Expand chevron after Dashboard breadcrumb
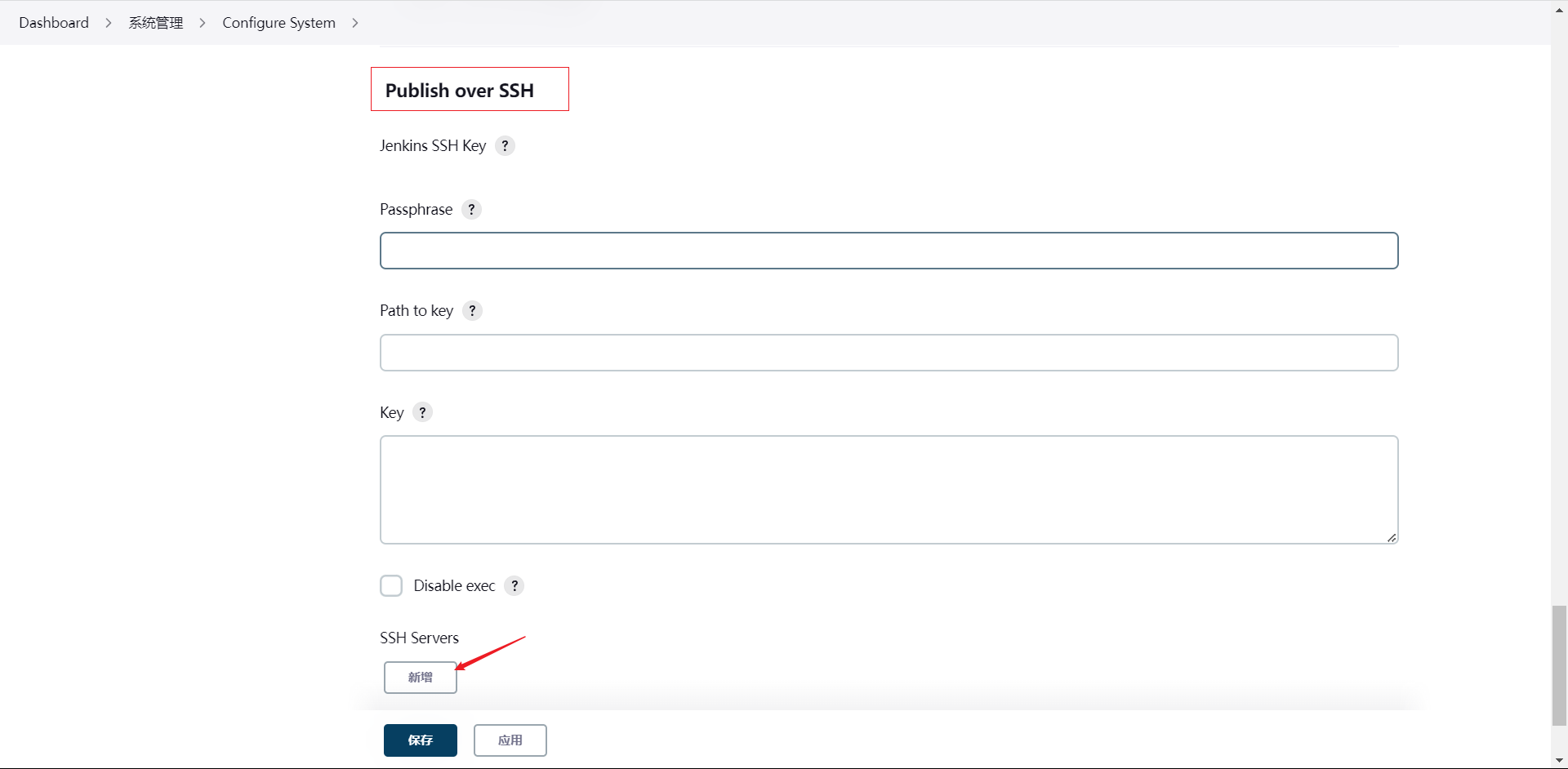The image size is (1568, 769). pyautogui.click(x=108, y=23)
